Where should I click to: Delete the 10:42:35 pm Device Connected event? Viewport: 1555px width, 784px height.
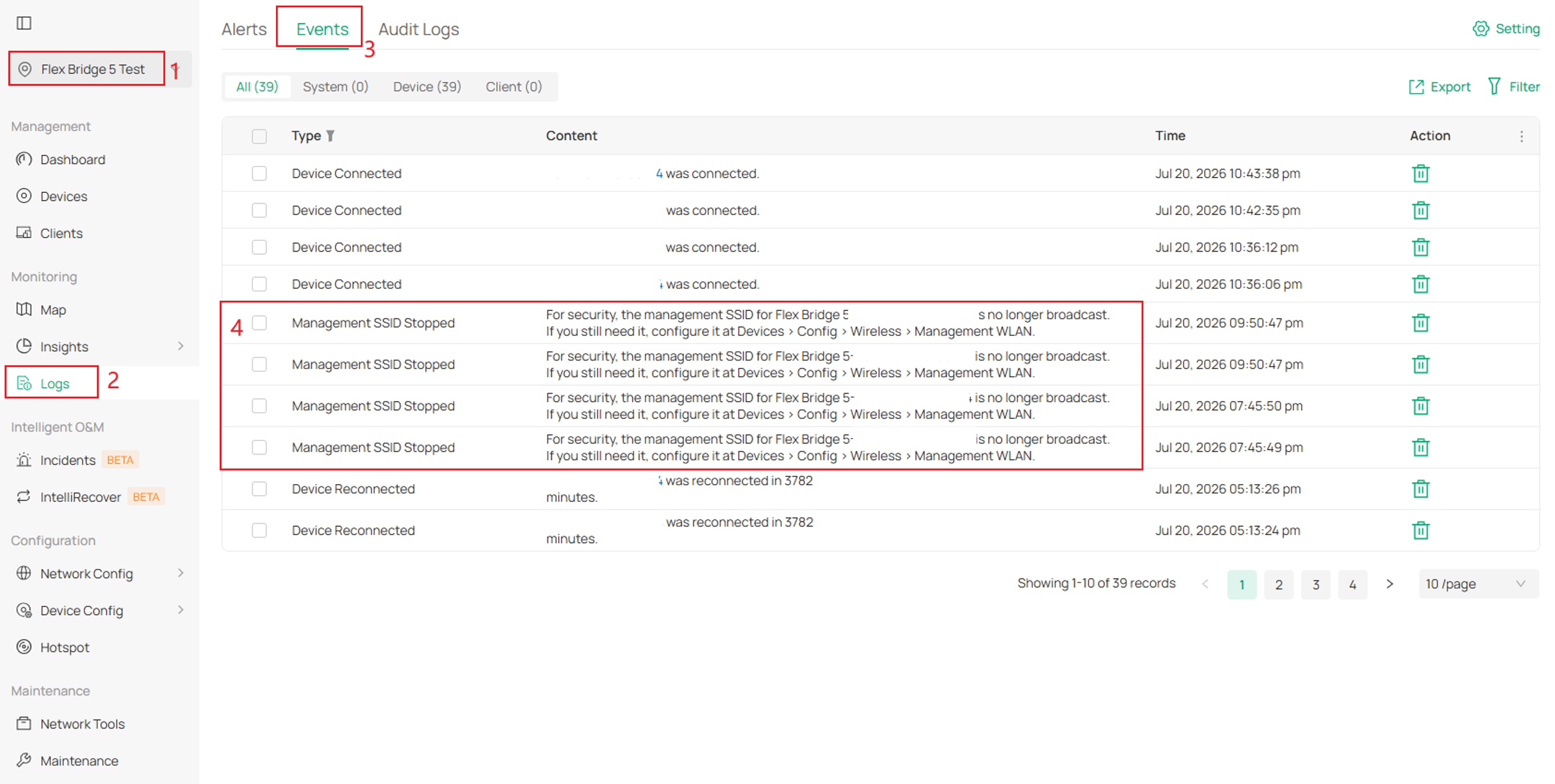(1421, 210)
